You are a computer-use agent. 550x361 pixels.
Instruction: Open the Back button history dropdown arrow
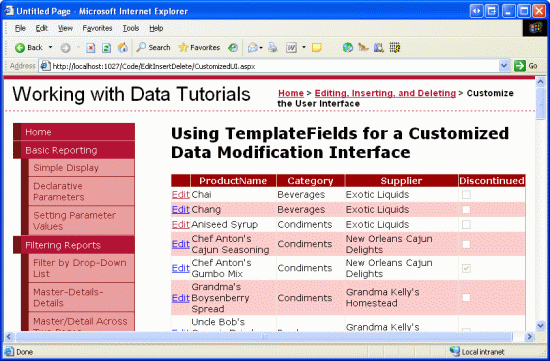[x=51, y=47]
